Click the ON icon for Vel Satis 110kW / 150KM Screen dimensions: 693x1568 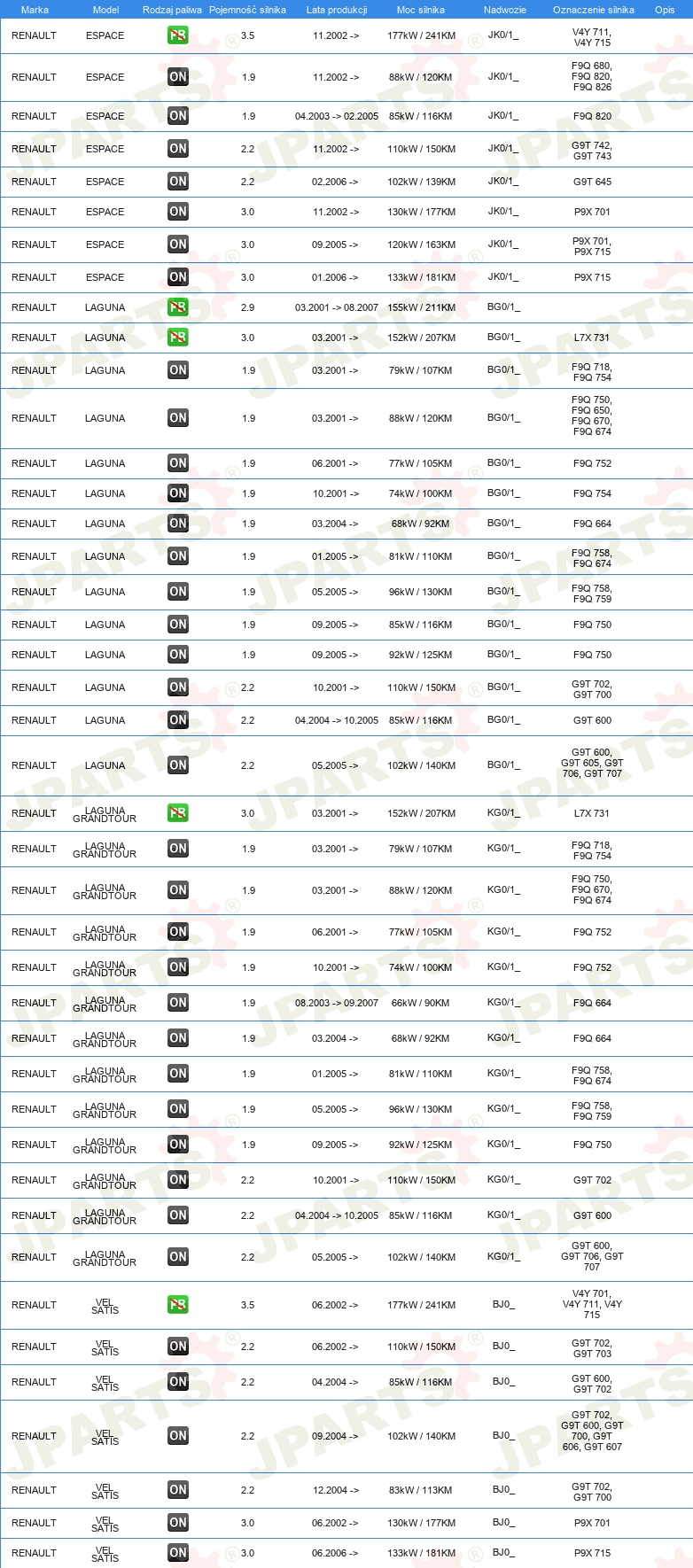point(178,1347)
